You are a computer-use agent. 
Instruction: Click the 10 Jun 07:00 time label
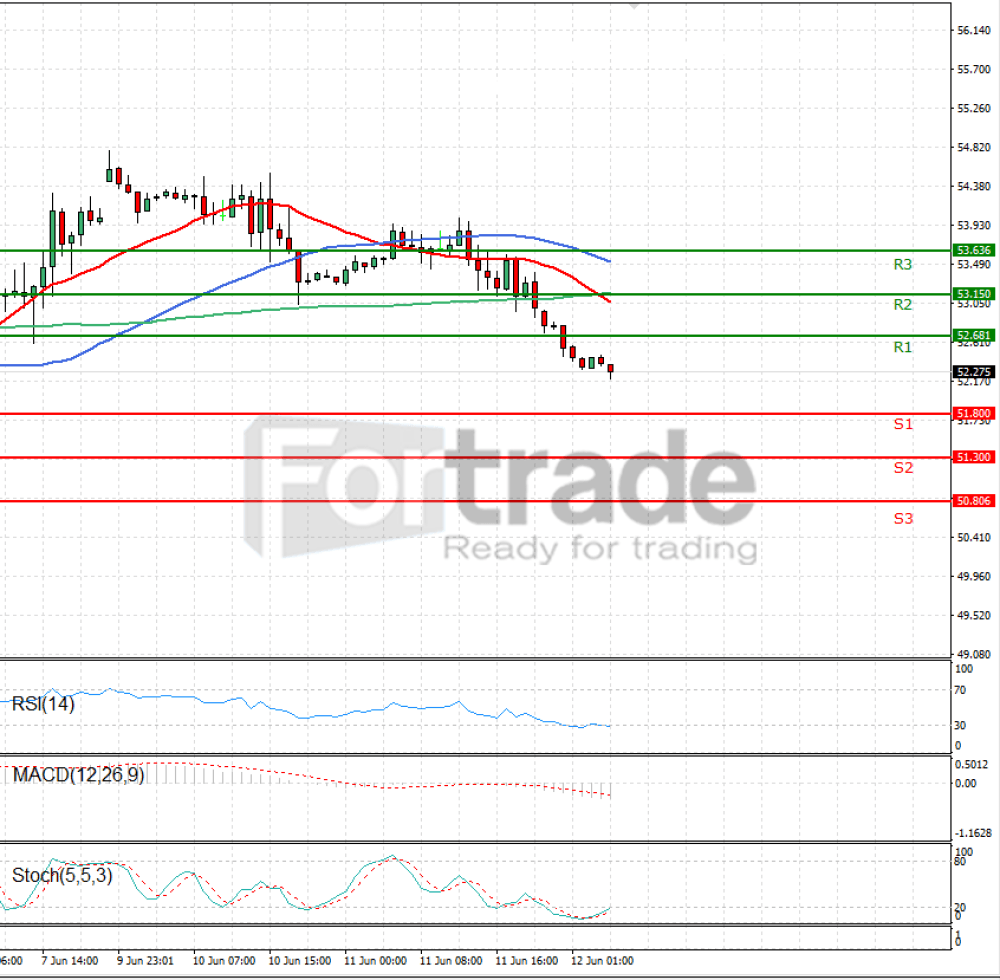[224, 961]
